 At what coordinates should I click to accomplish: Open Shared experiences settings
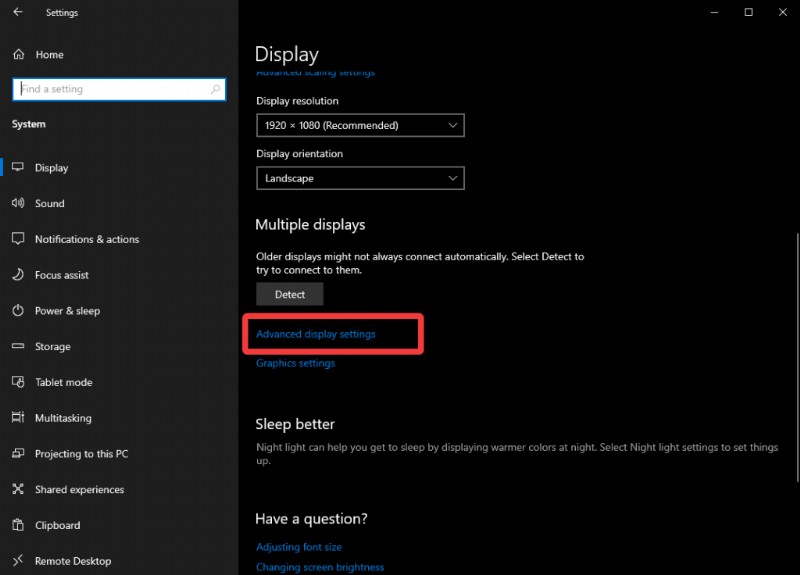(80, 489)
